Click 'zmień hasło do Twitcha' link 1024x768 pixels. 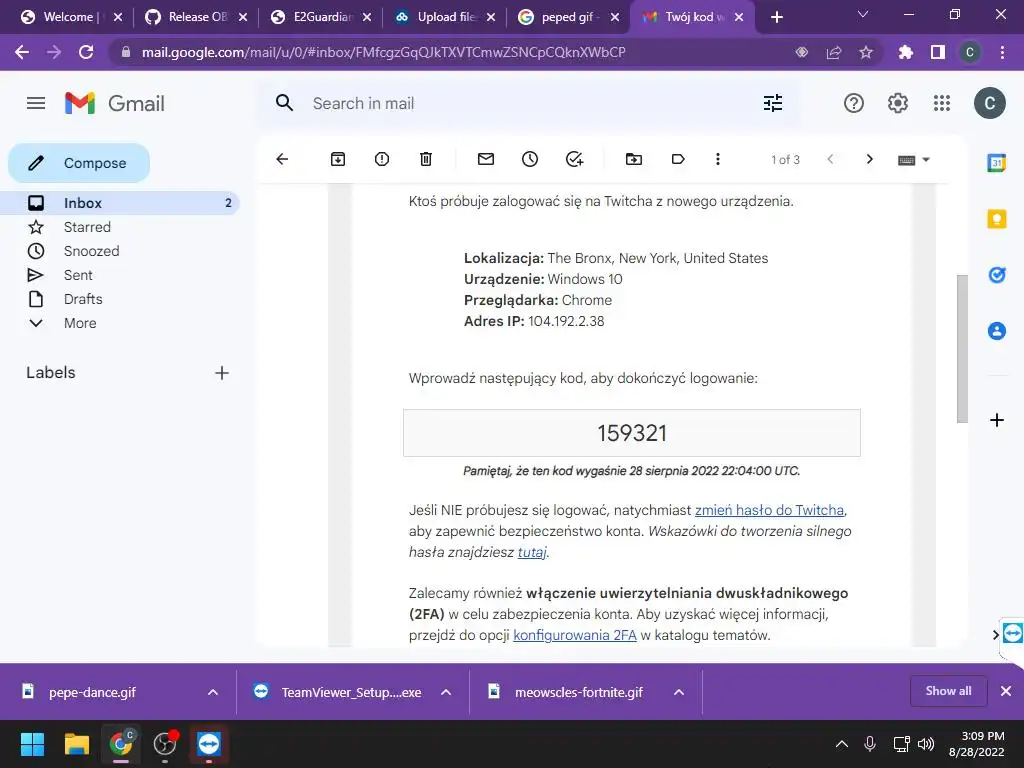pos(769,510)
